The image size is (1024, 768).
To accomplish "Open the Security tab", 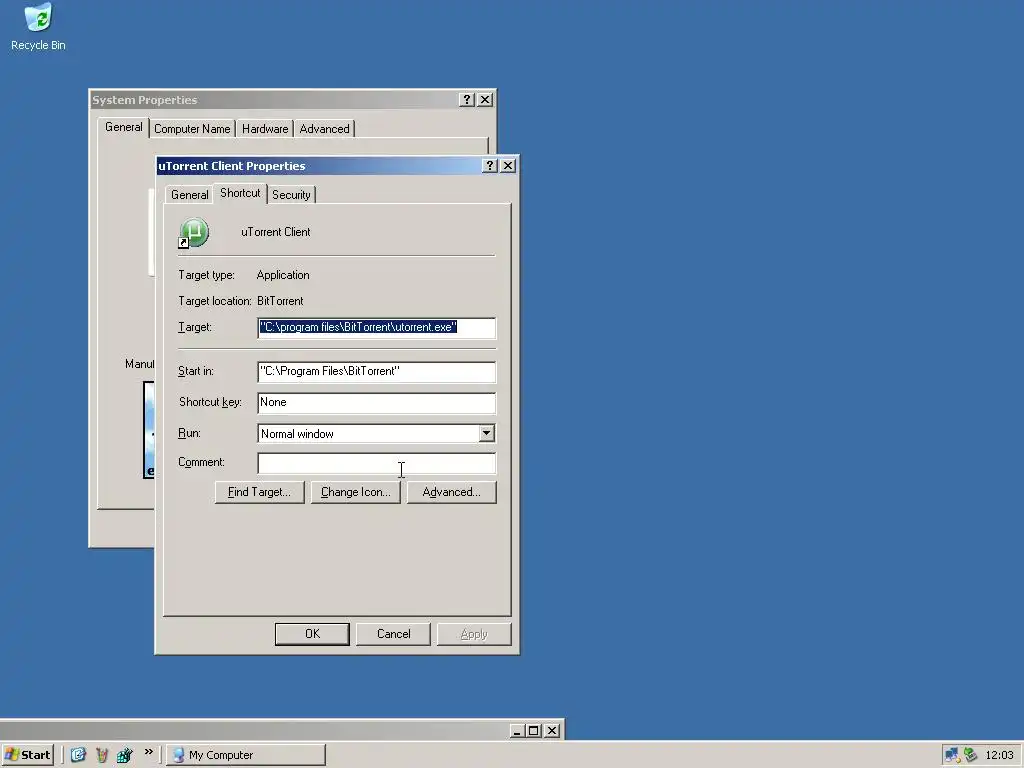I will pyautogui.click(x=291, y=195).
